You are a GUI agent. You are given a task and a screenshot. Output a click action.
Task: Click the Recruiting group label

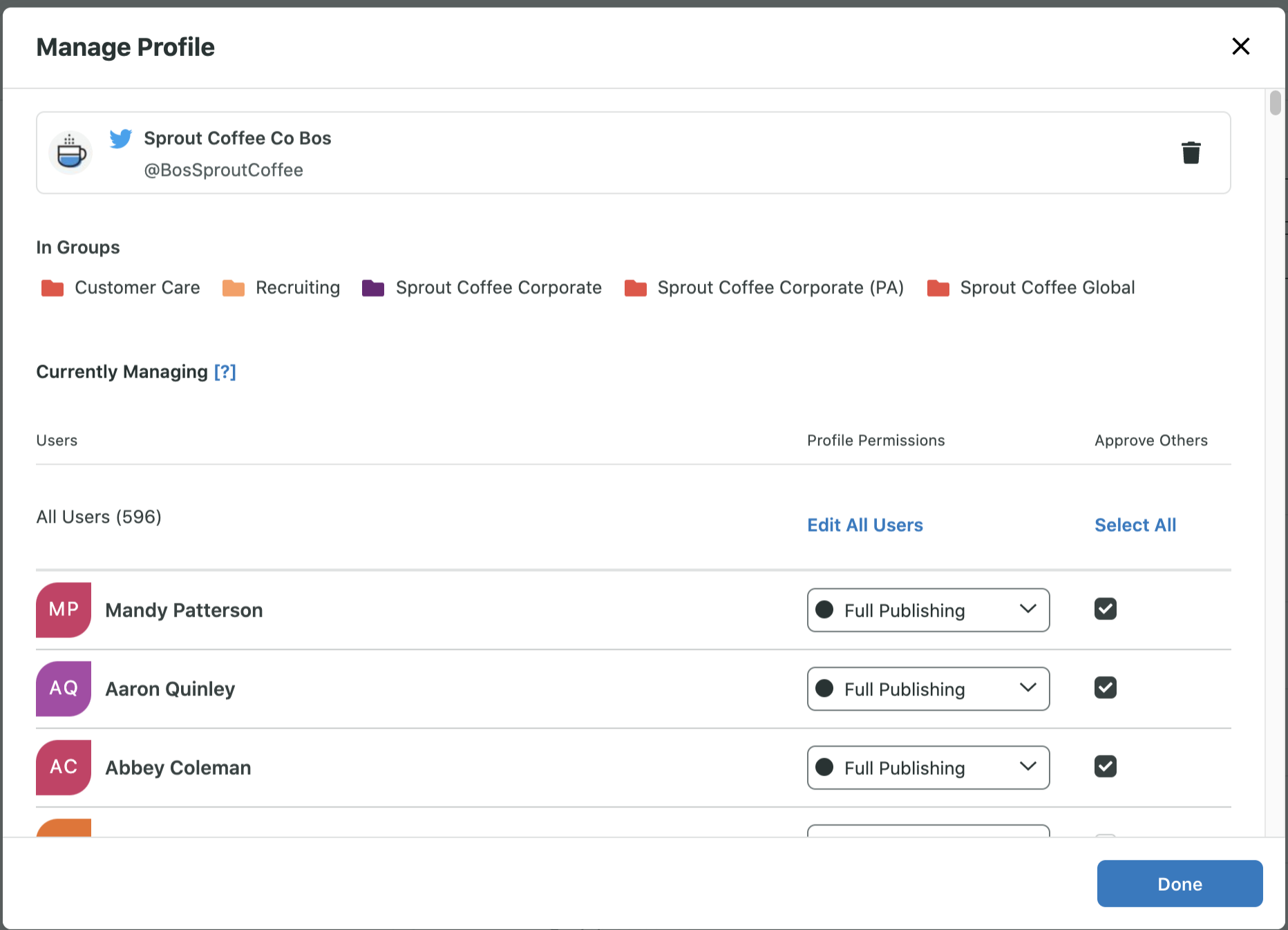(298, 287)
